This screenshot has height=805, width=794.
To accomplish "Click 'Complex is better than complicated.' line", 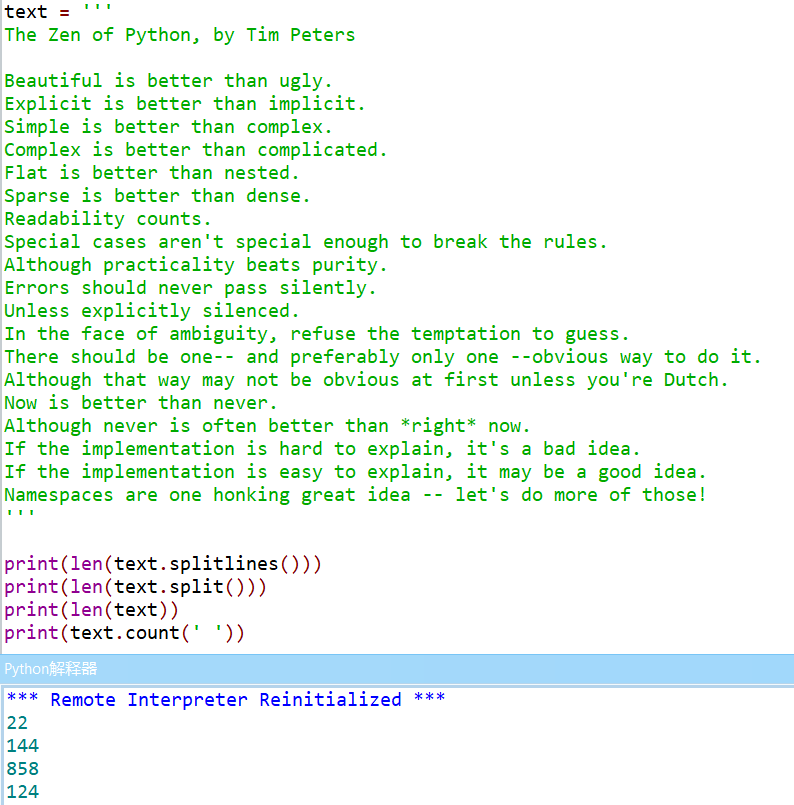I will 196,150.
